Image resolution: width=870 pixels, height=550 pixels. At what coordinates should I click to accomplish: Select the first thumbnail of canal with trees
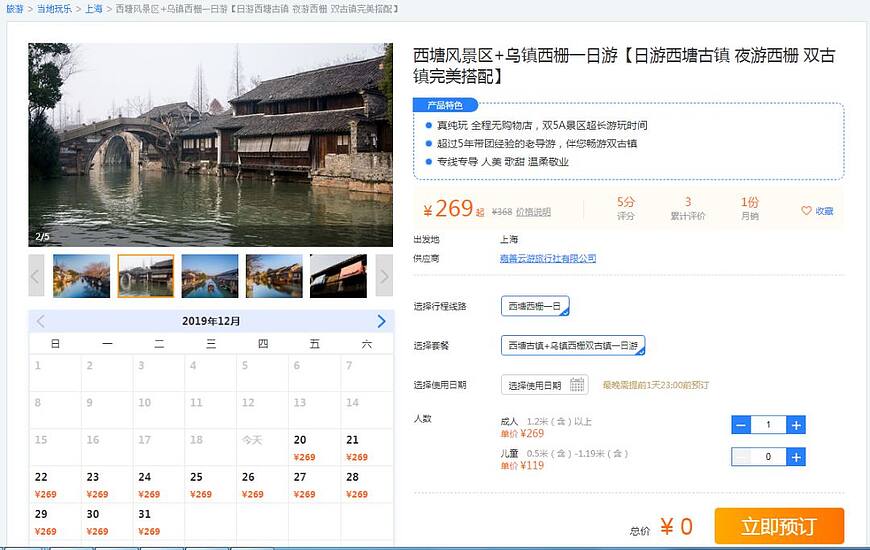82,276
